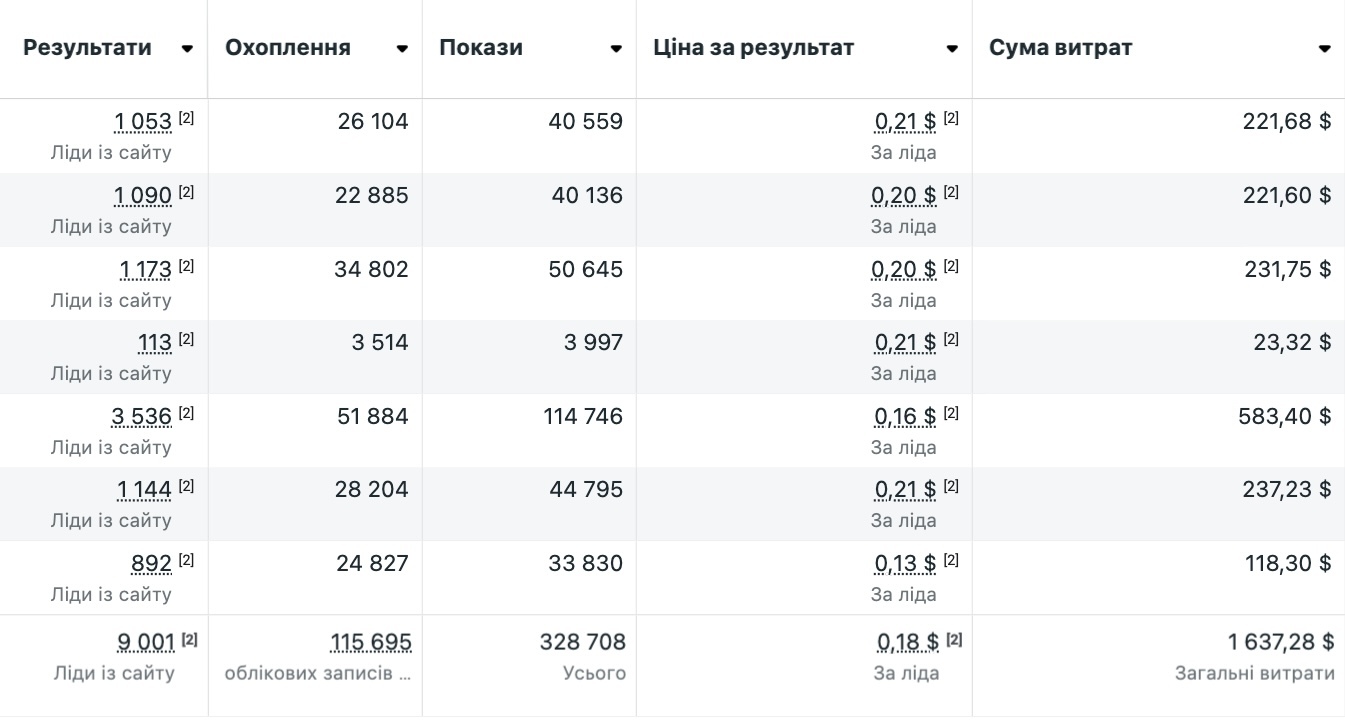Screen dimensions: 1345x720
Task: Click the total 9 001 results value
Action: click(x=146, y=642)
